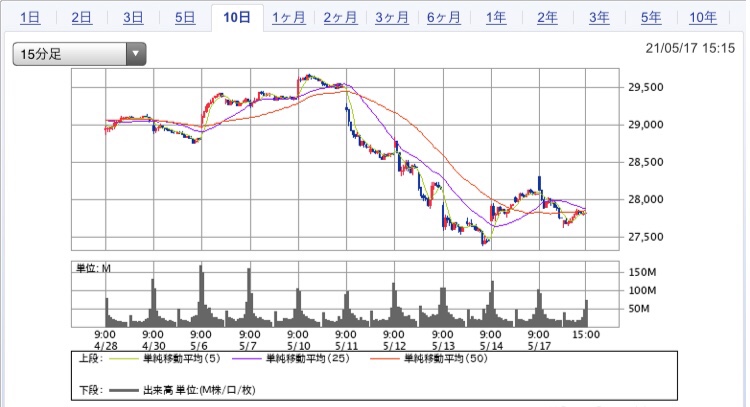Open the 15分足 interval dropdown

click(79, 54)
